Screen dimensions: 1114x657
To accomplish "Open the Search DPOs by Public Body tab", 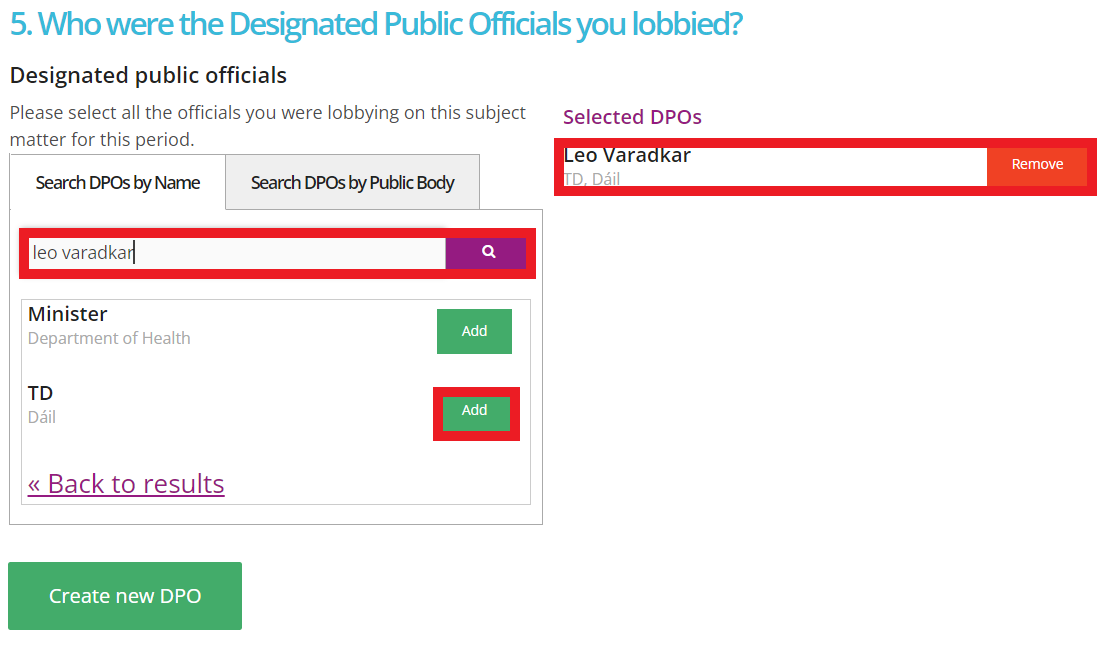I will (x=352, y=183).
